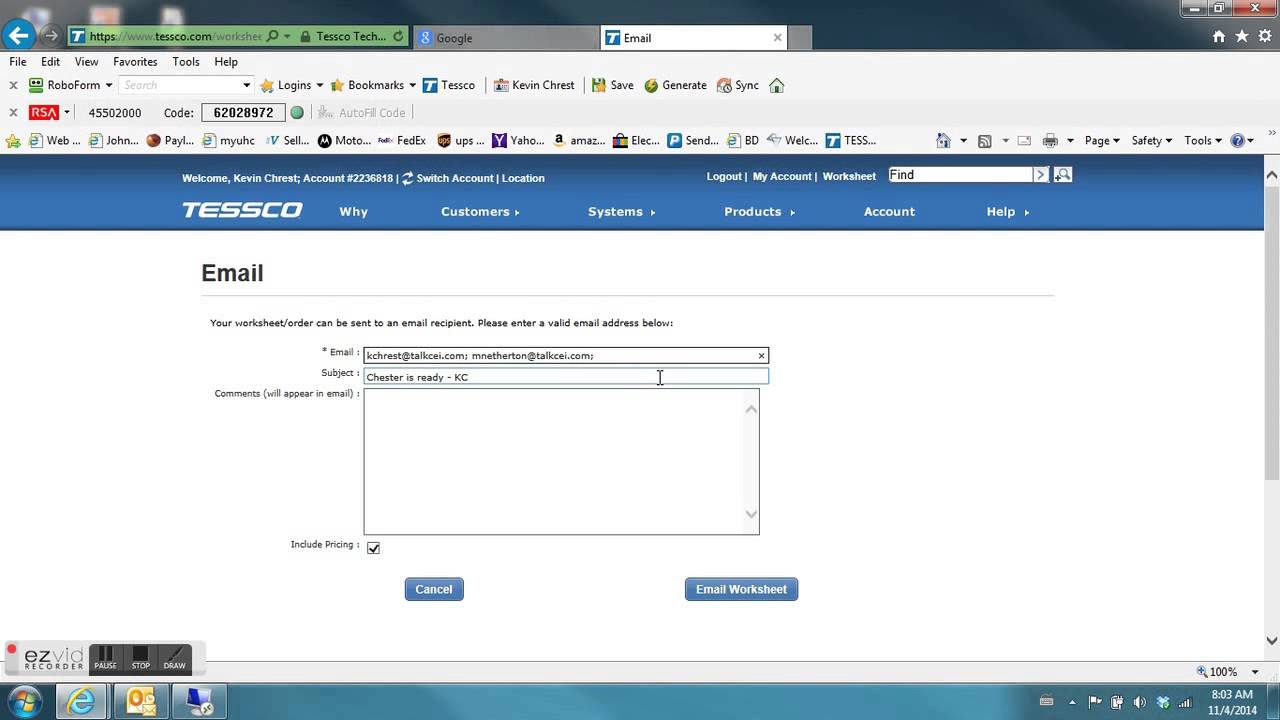This screenshot has height=720, width=1280.
Task: Switch to the Google tab
Action: [x=505, y=38]
